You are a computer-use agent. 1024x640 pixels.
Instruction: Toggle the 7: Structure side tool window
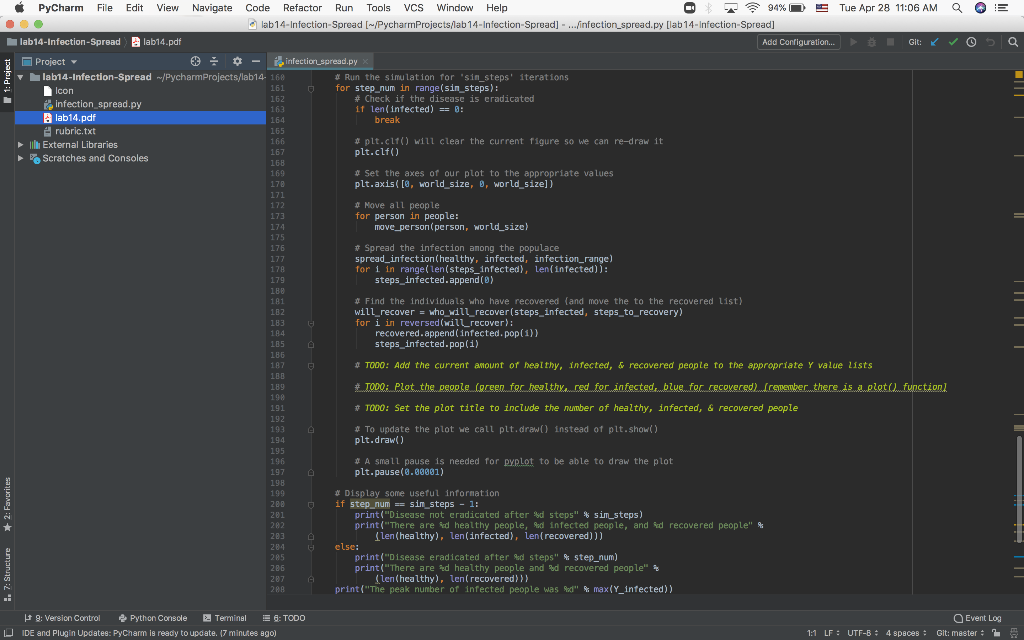click(x=7, y=574)
